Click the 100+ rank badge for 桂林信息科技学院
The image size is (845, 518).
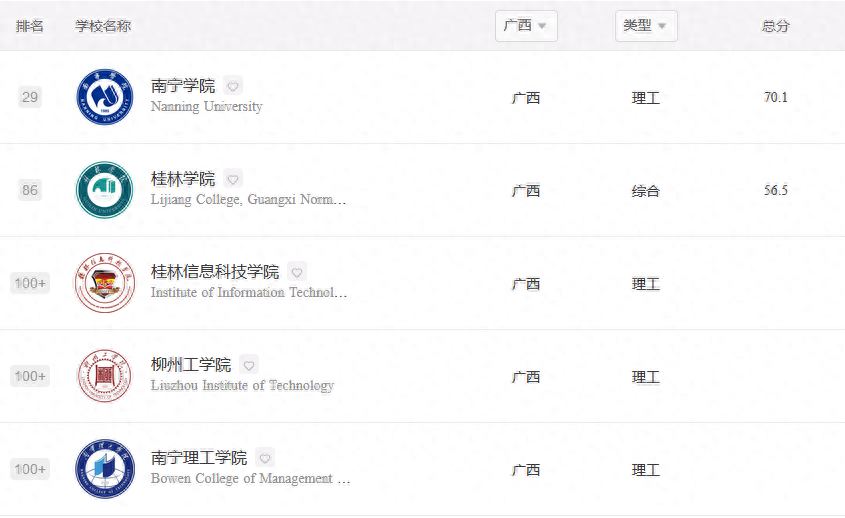click(x=30, y=283)
